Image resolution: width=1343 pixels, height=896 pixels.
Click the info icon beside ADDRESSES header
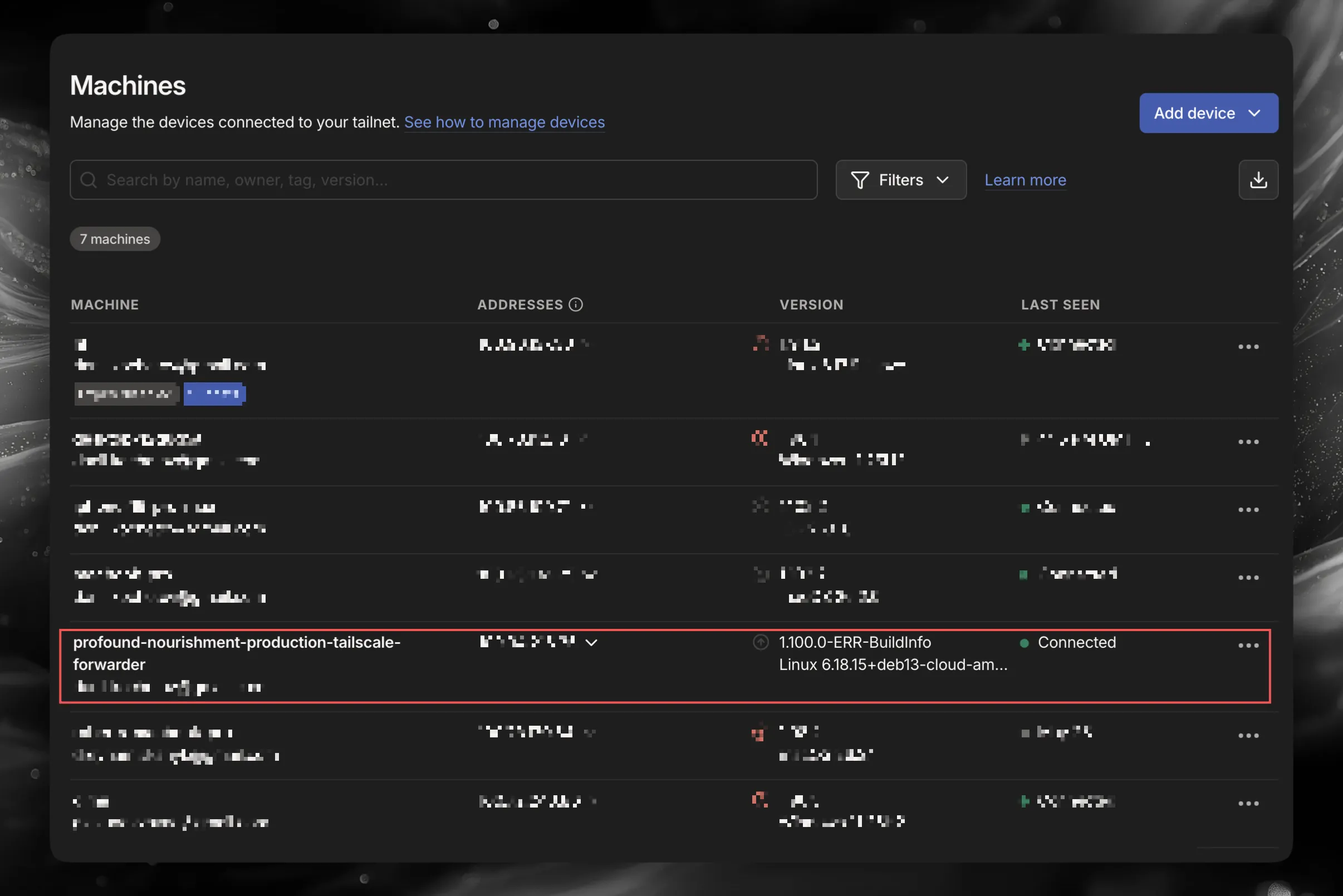[x=576, y=304]
